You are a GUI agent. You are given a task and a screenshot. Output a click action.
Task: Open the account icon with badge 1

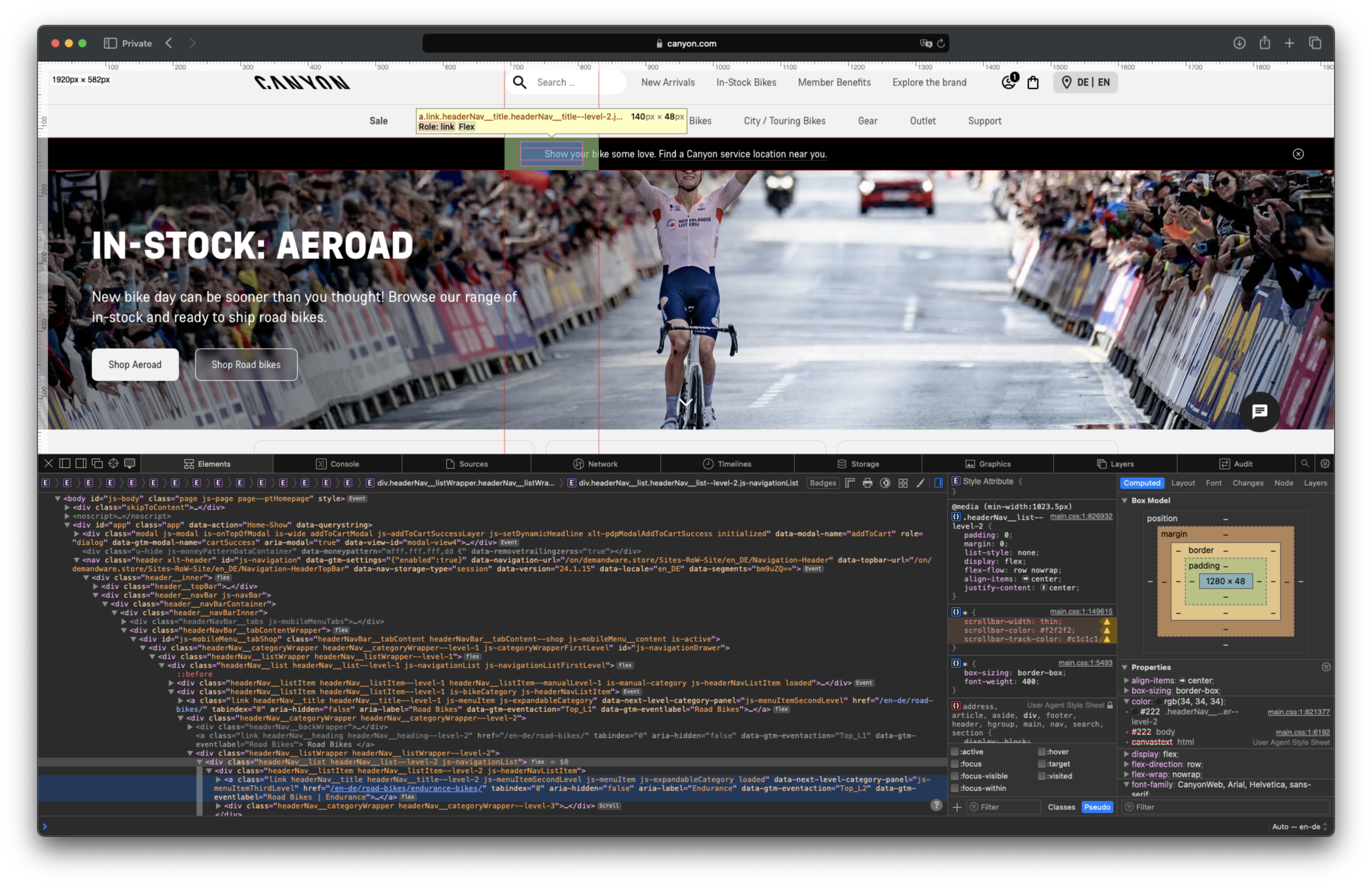(1009, 81)
